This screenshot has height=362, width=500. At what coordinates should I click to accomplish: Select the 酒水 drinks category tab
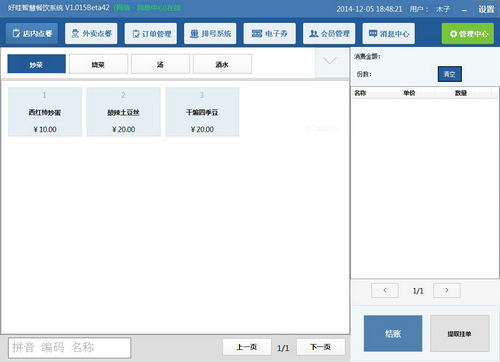point(222,64)
